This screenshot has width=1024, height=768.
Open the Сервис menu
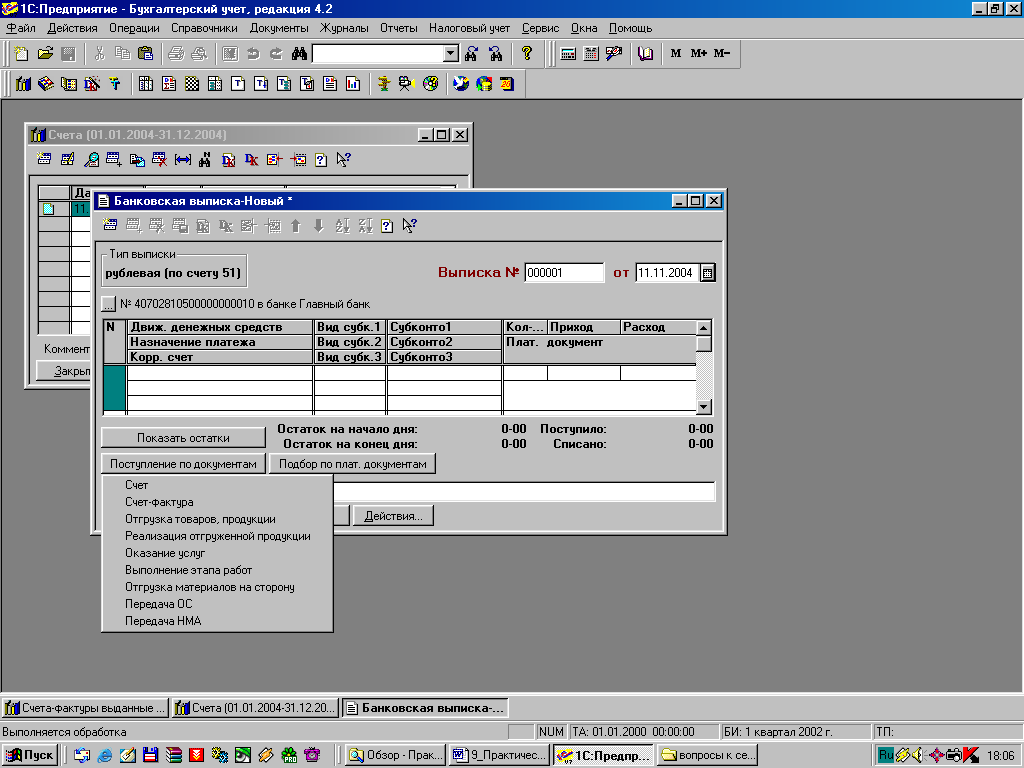click(x=540, y=28)
